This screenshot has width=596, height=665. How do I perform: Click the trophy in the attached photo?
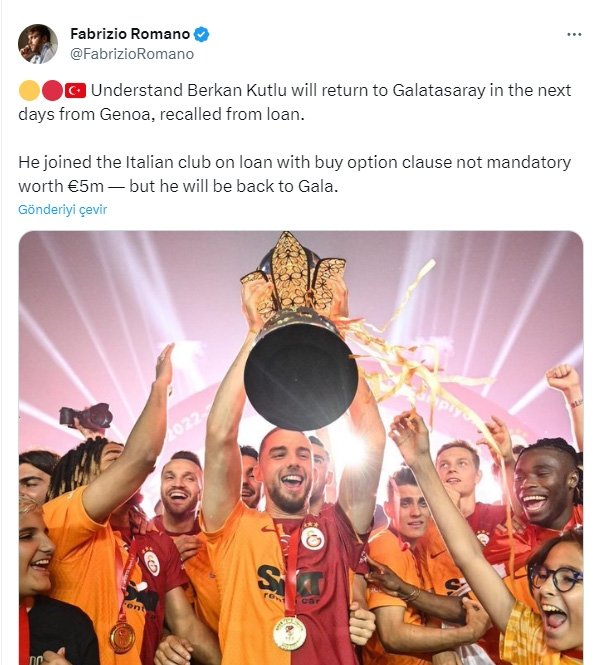(299, 331)
